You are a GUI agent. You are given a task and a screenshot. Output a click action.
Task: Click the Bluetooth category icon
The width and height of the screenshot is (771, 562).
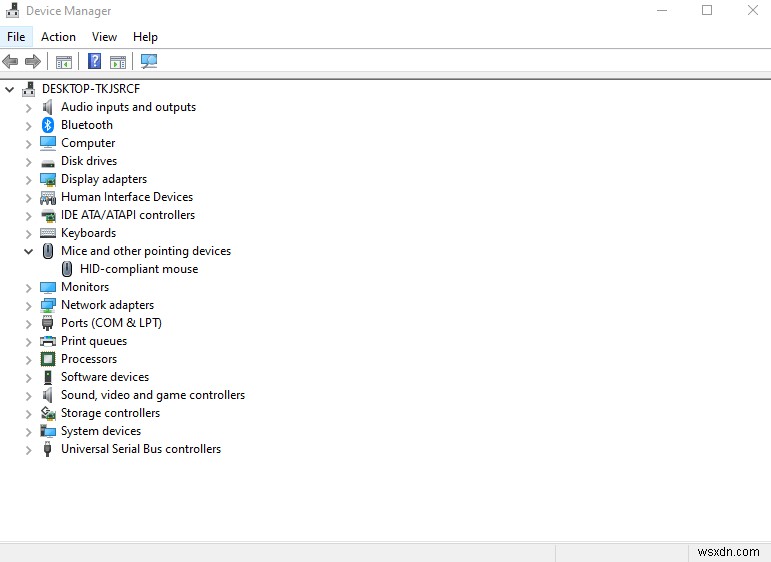pos(48,125)
